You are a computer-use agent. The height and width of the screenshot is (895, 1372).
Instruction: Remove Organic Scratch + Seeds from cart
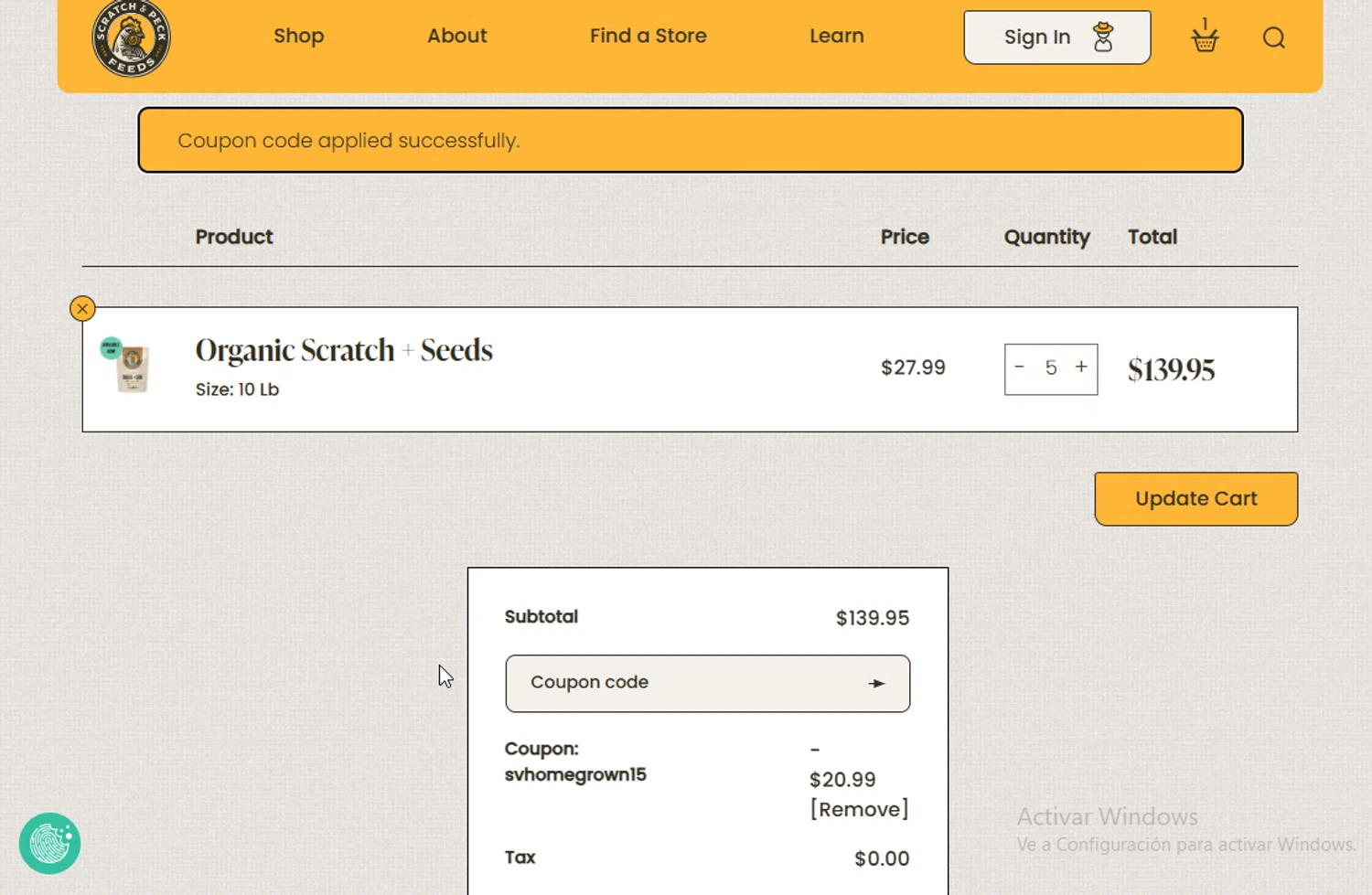click(x=82, y=309)
